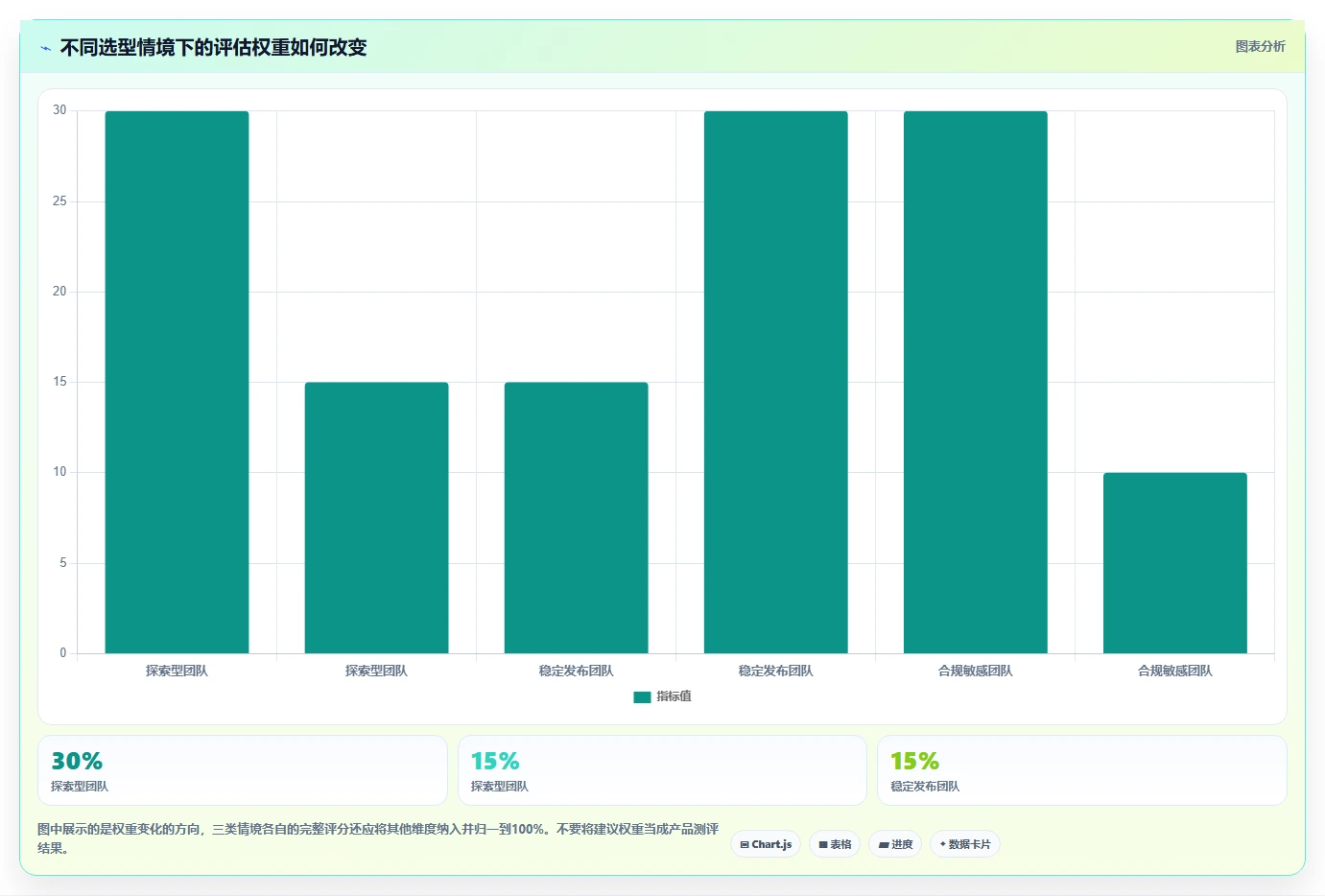Image resolution: width=1325 pixels, height=896 pixels.
Task: Click the 合规敏感团队 bar reaching 30
Action: [x=975, y=382]
